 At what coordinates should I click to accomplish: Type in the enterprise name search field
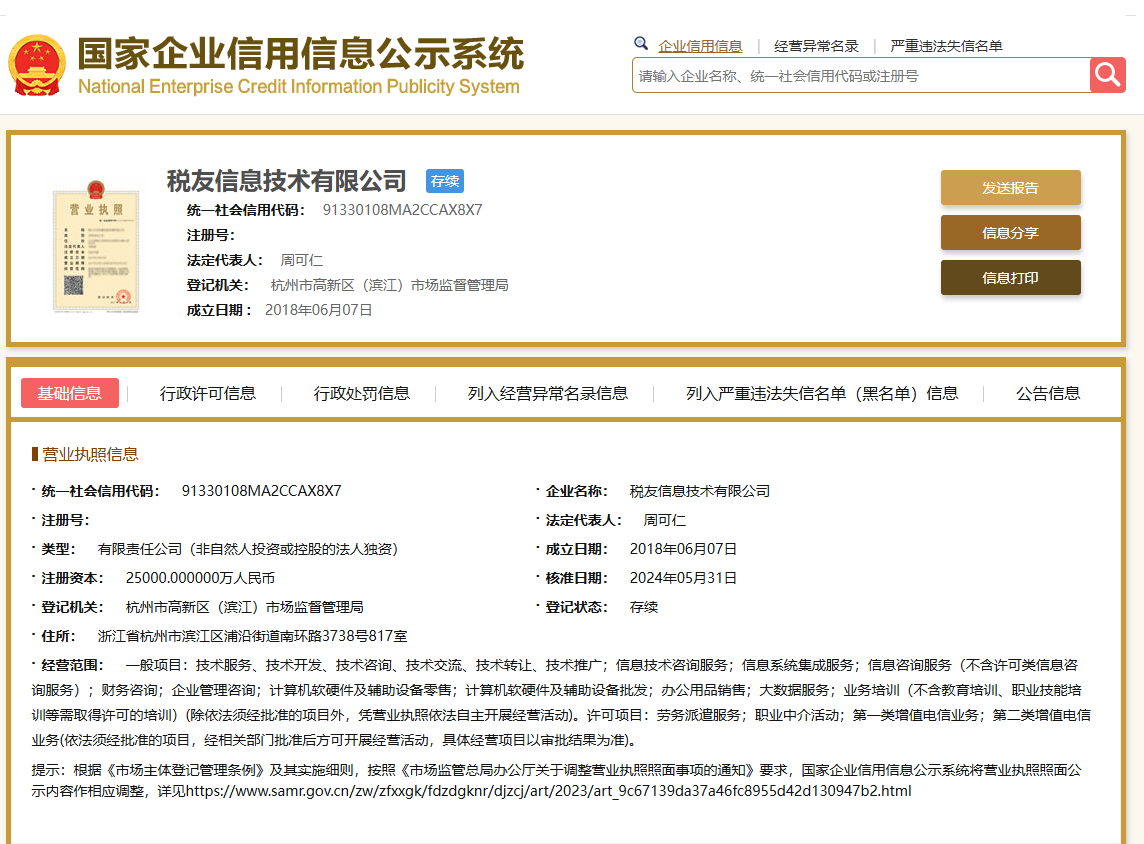860,76
